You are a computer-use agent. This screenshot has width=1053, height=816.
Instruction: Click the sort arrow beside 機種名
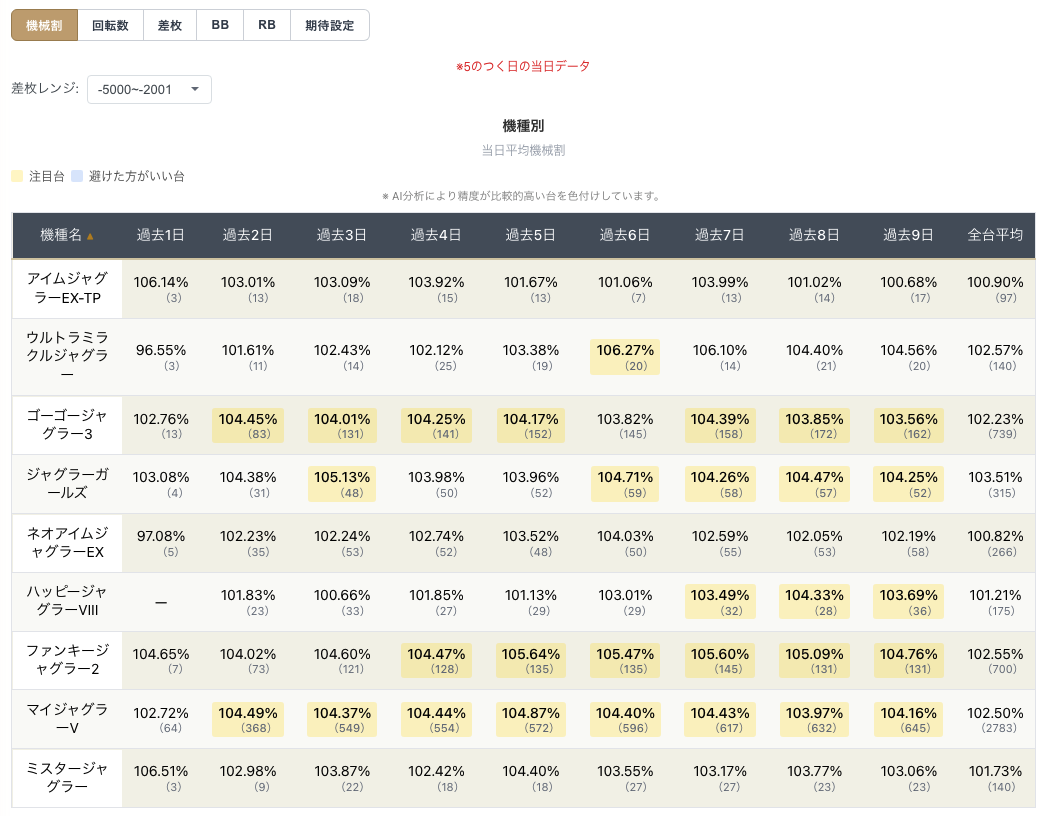pos(90,236)
